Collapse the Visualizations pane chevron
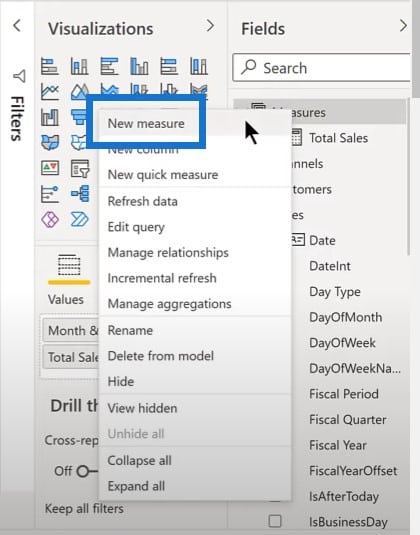This screenshot has width=420, height=535. (211, 26)
